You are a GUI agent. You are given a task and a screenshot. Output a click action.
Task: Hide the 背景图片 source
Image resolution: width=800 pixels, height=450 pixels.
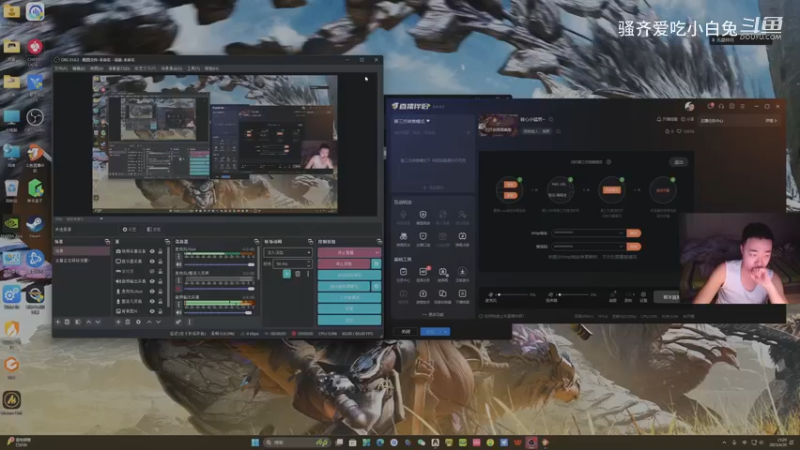(152, 311)
